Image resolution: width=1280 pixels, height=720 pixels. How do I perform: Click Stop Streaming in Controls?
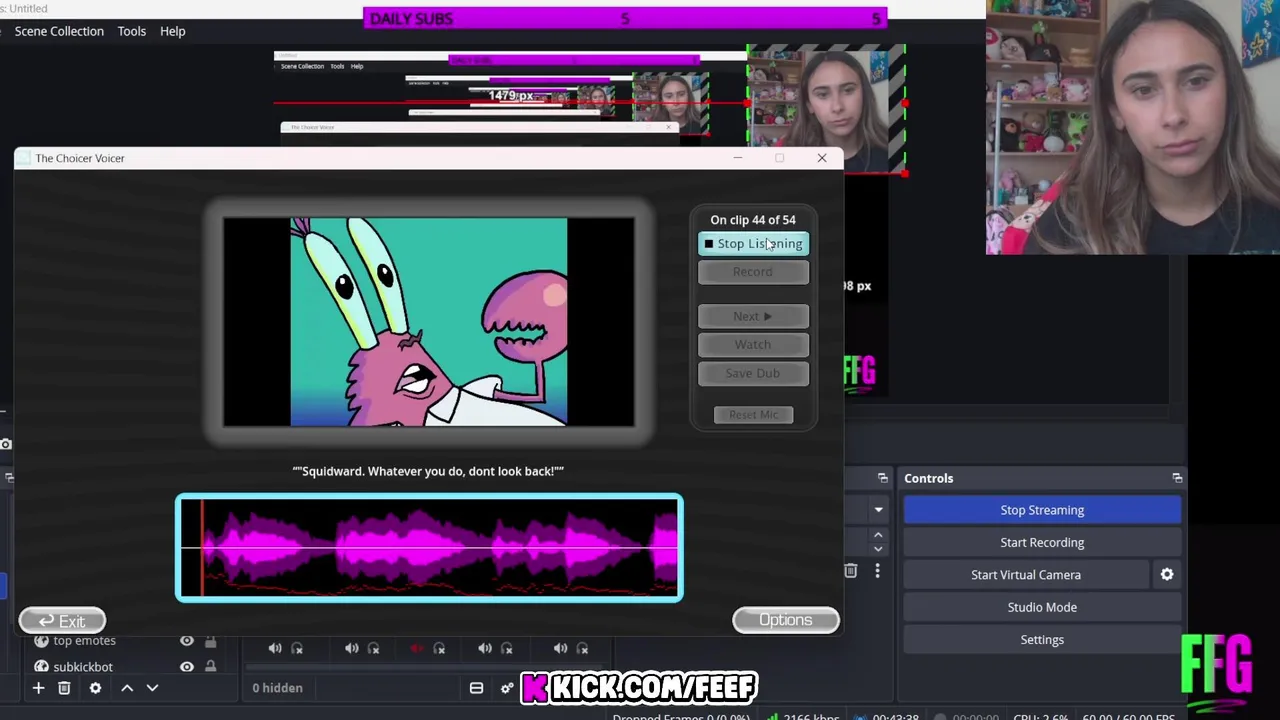click(x=1042, y=510)
